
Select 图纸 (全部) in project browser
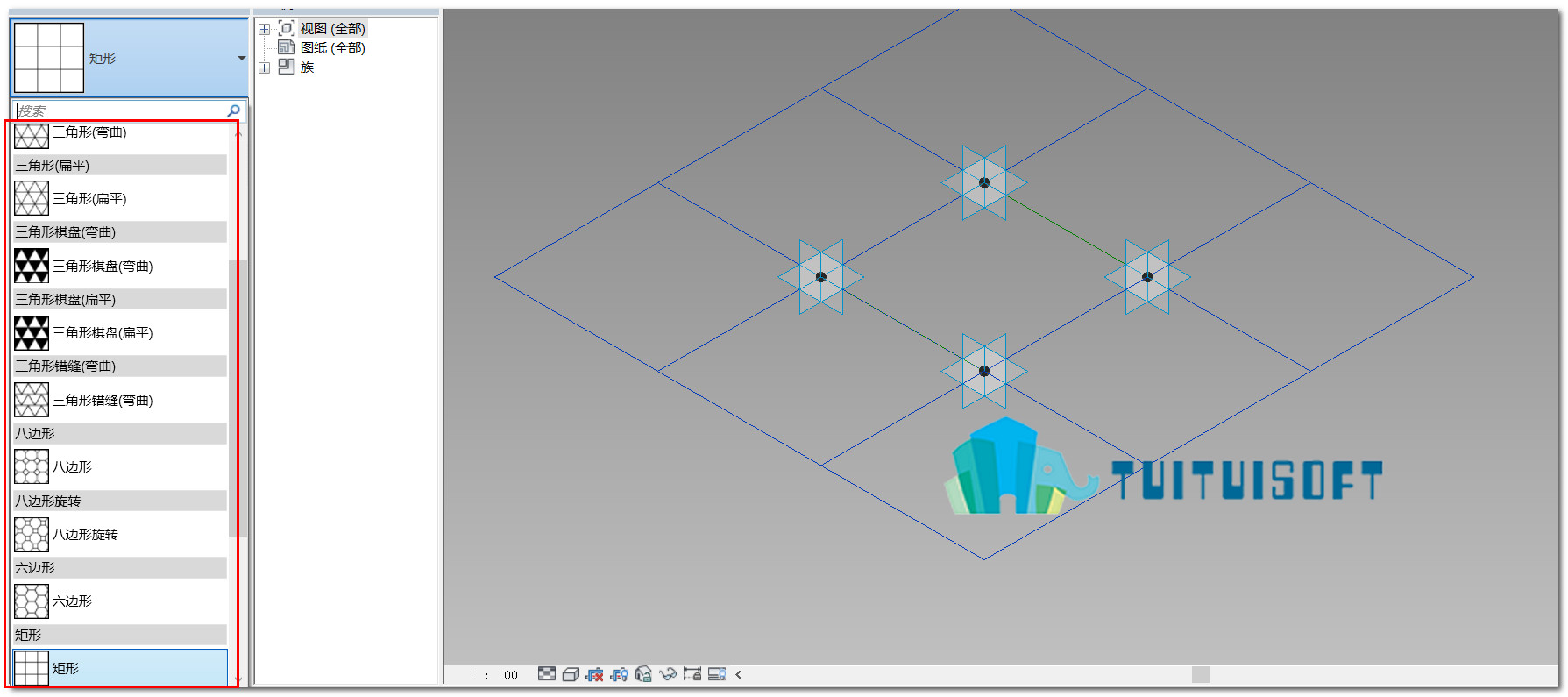pos(332,48)
